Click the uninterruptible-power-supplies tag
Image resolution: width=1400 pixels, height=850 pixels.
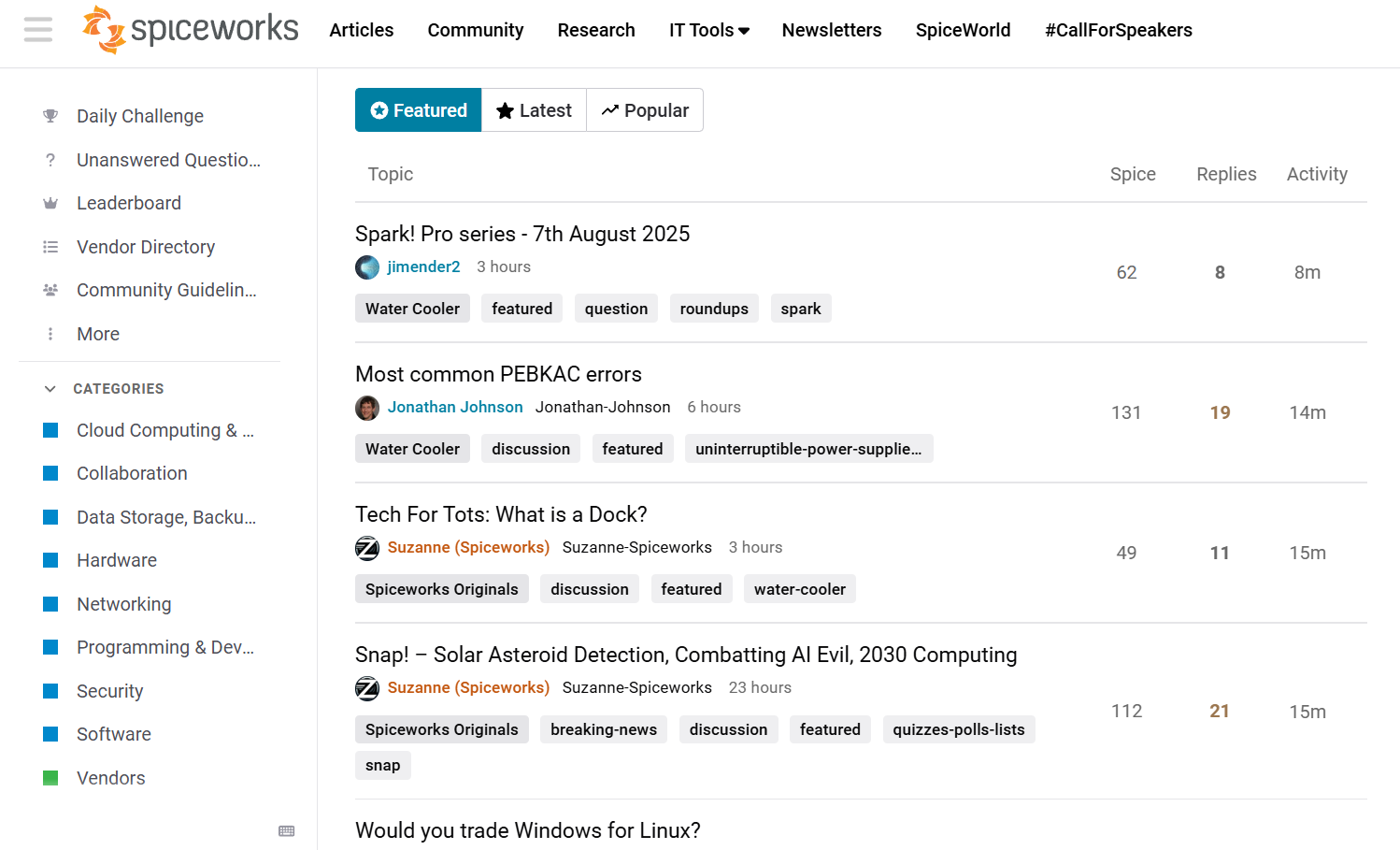pos(808,449)
